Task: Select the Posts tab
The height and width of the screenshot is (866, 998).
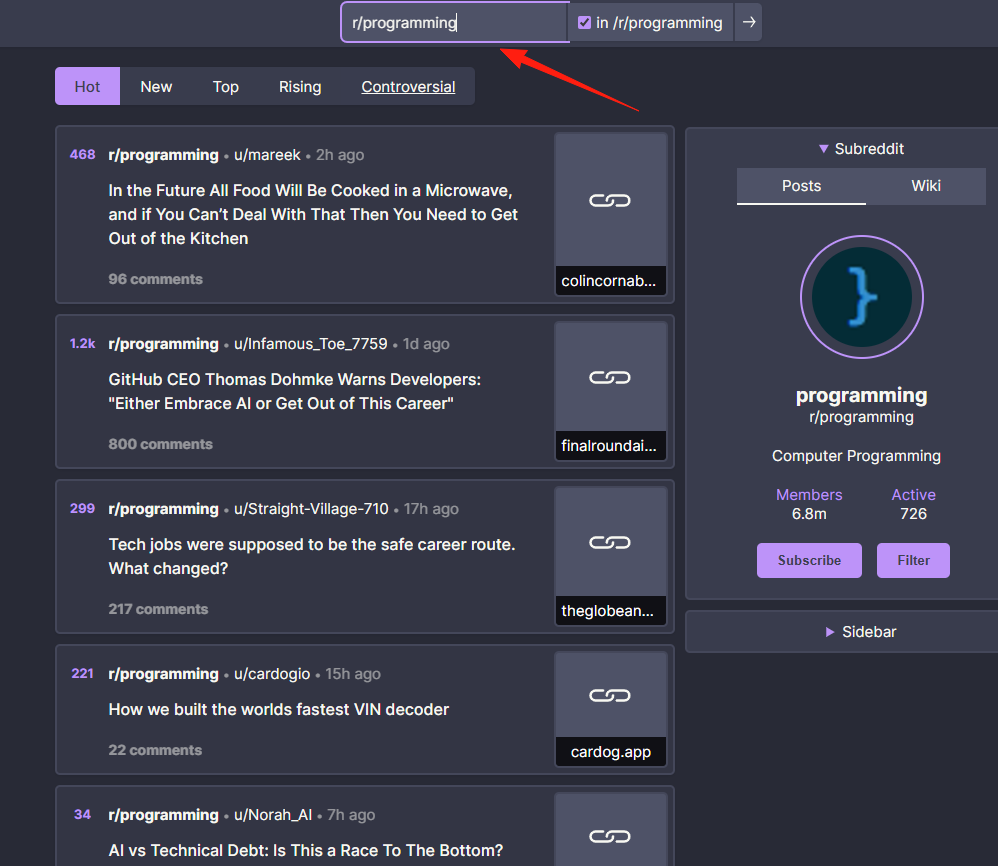Action: tap(801, 186)
